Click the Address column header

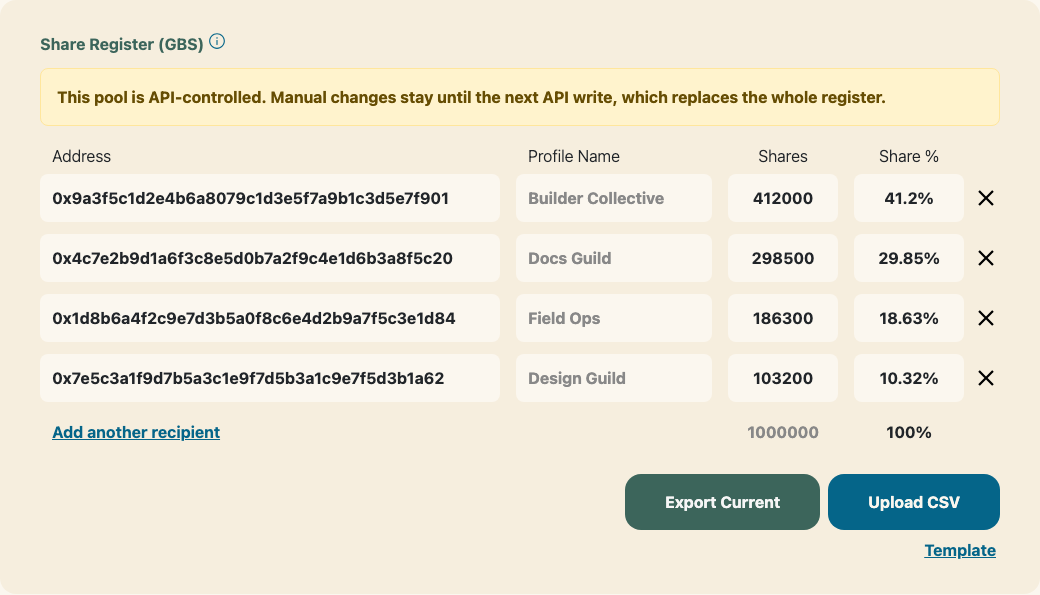click(x=82, y=157)
